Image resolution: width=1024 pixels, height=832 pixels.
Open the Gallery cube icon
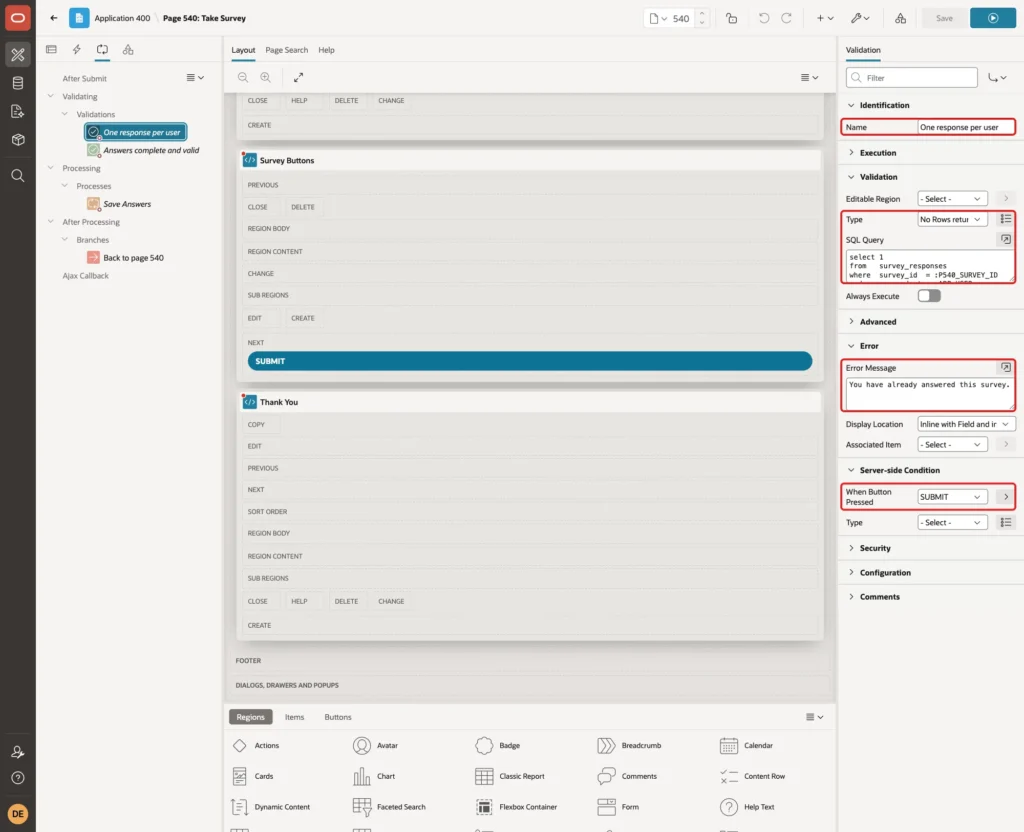18,140
